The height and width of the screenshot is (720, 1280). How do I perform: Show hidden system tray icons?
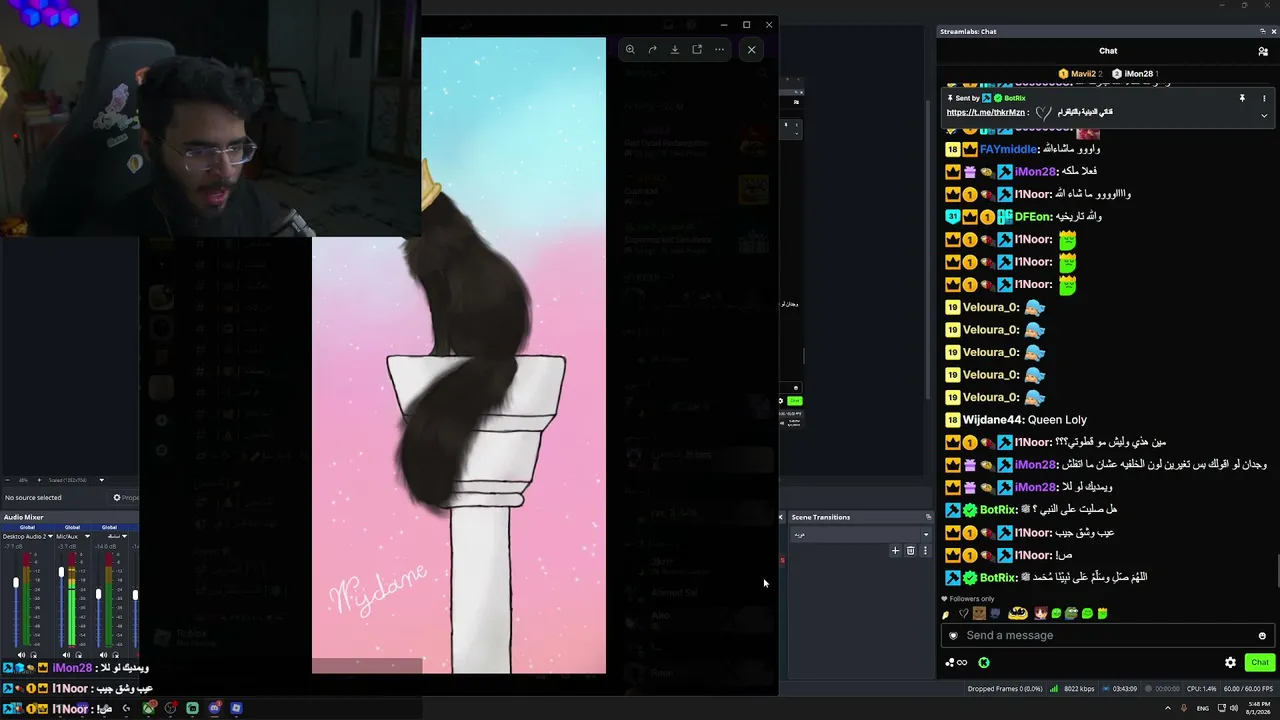[x=1168, y=708]
